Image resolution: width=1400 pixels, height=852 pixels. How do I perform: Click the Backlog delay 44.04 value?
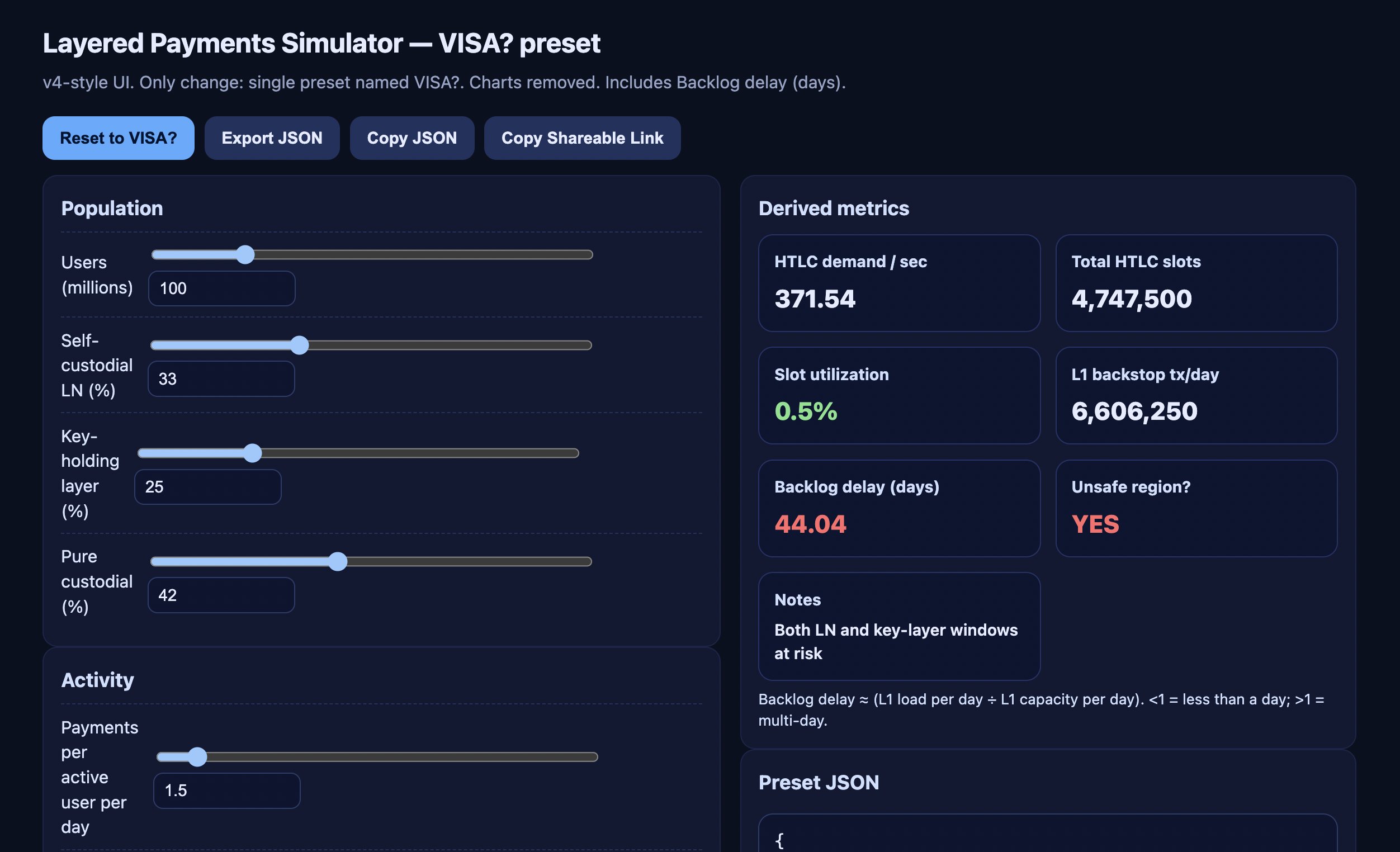point(810,524)
